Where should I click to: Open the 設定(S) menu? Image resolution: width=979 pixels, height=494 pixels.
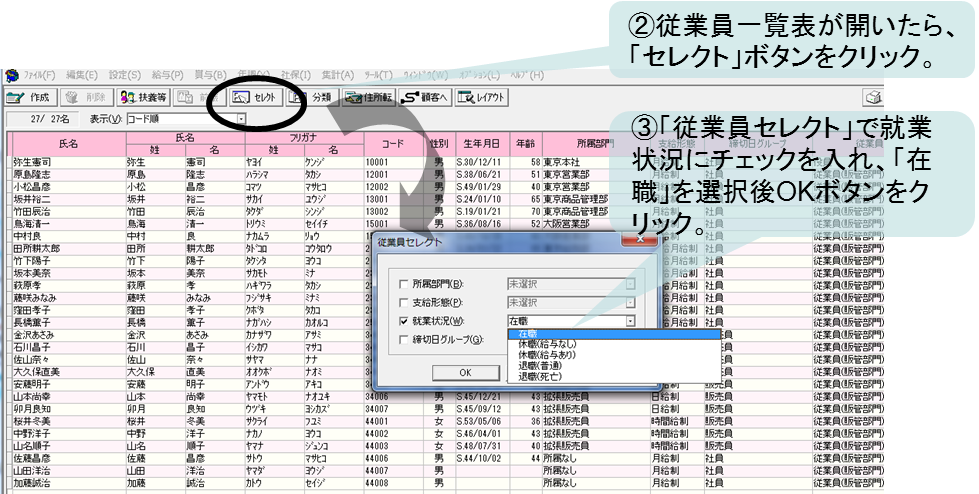[125, 75]
